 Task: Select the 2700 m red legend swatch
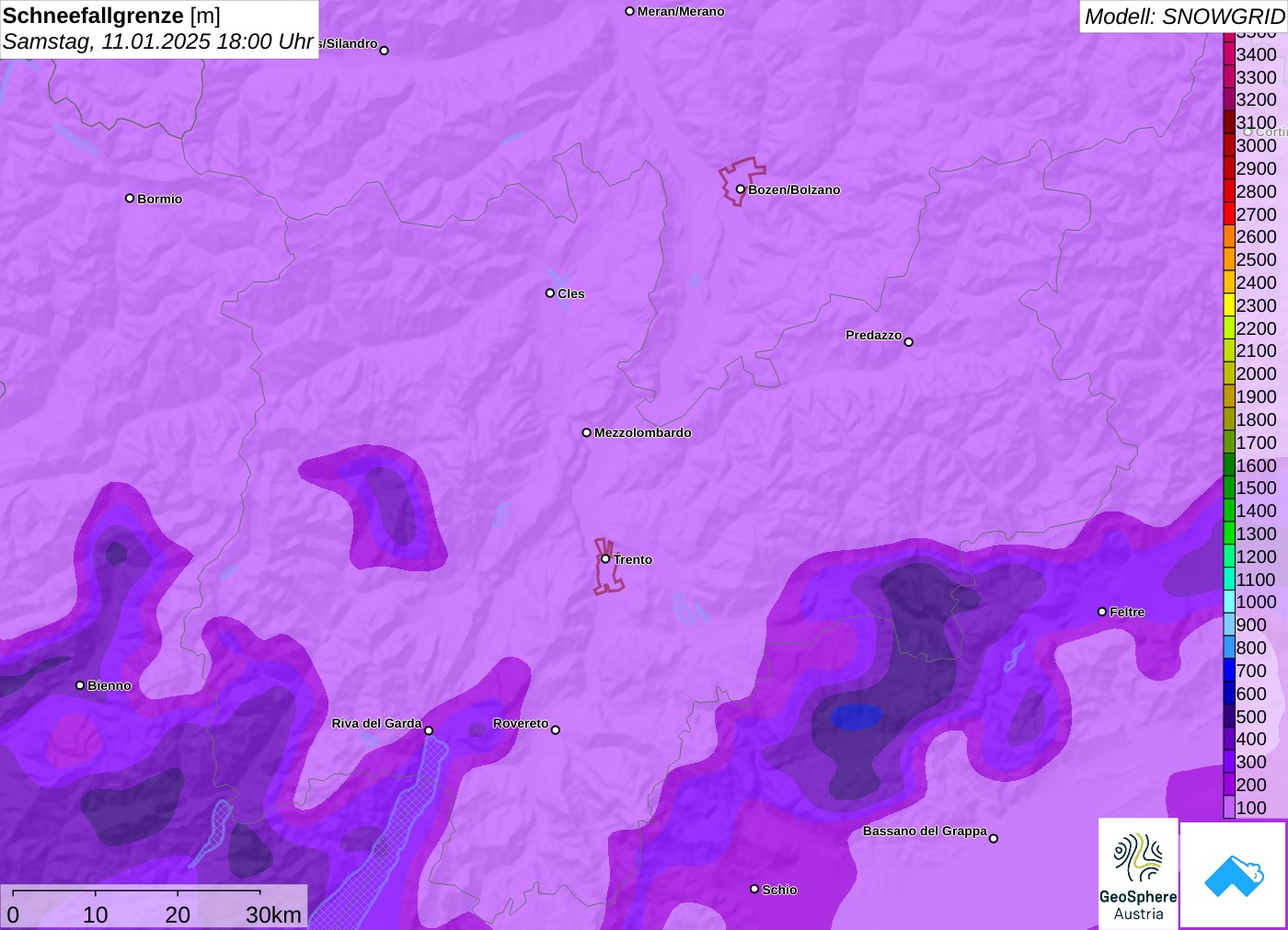tap(1229, 214)
